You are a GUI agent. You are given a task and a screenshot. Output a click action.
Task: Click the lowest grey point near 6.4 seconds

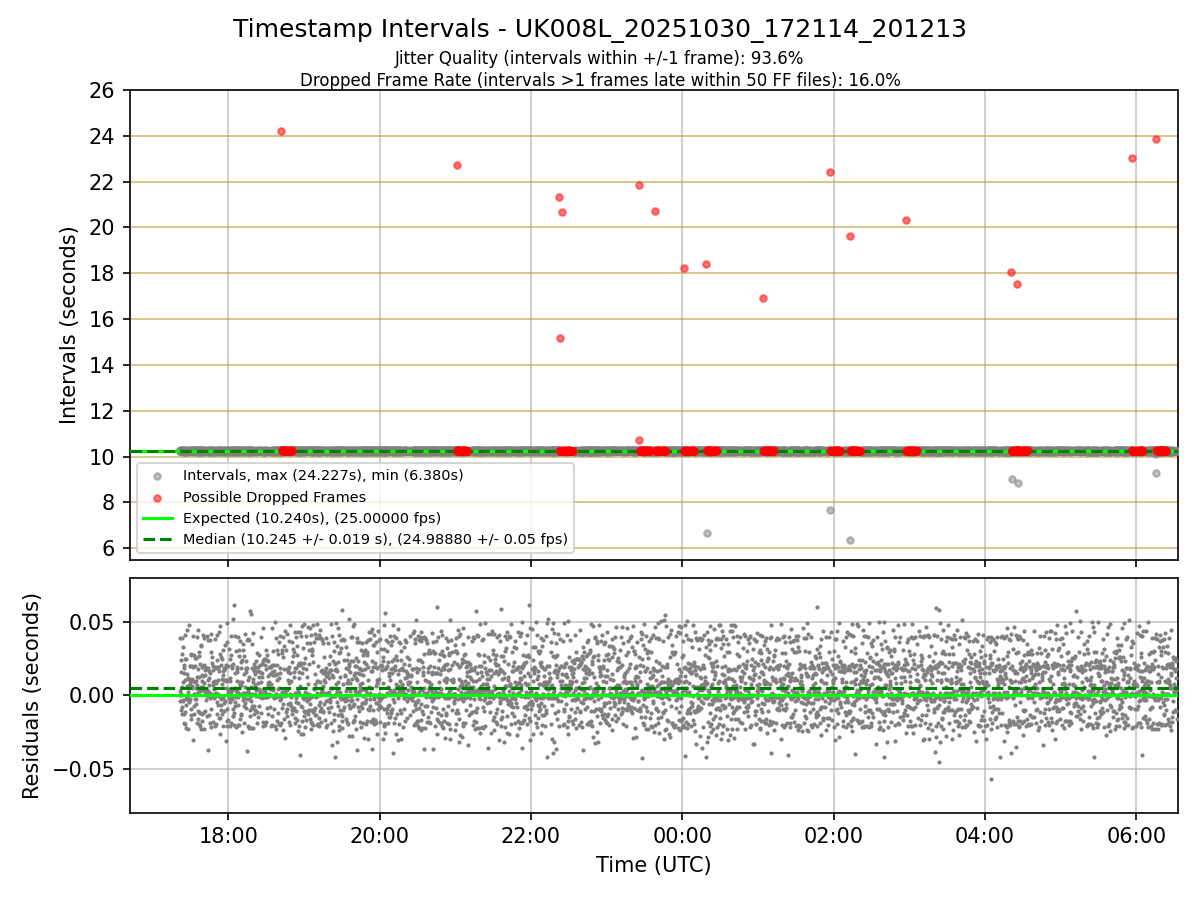point(850,540)
